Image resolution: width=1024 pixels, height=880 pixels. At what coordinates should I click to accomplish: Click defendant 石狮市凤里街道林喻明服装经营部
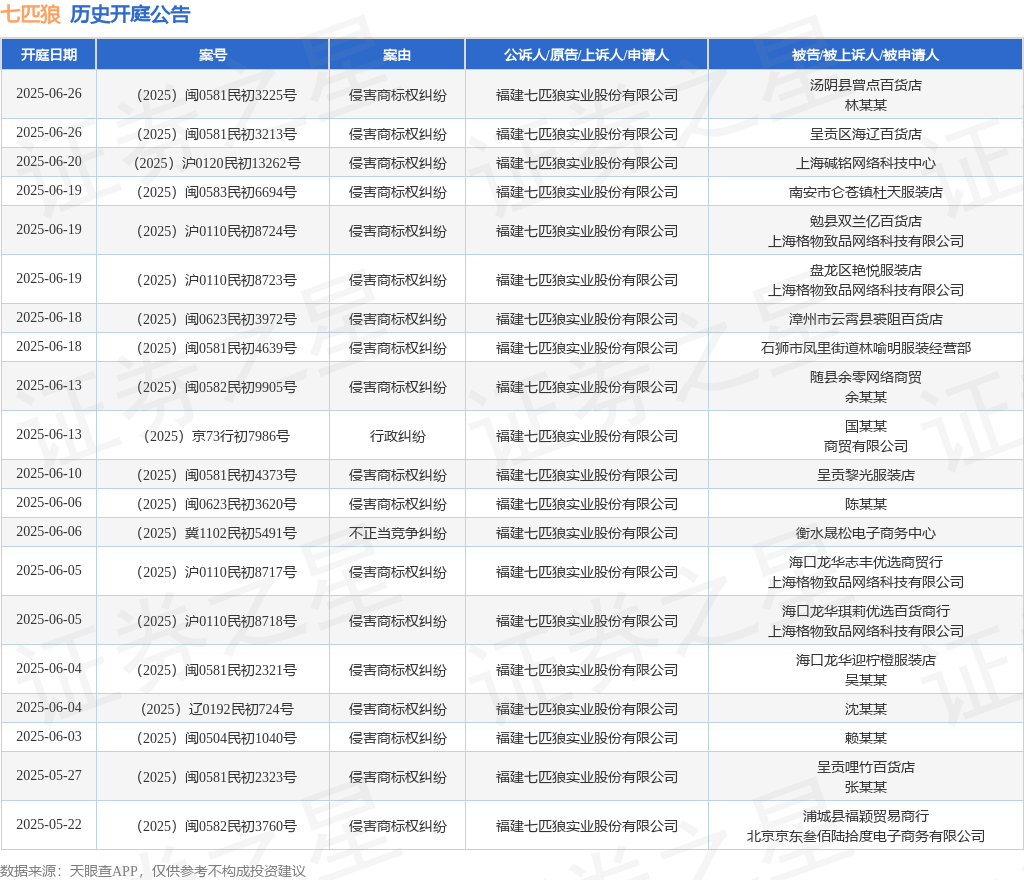(x=866, y=349)
